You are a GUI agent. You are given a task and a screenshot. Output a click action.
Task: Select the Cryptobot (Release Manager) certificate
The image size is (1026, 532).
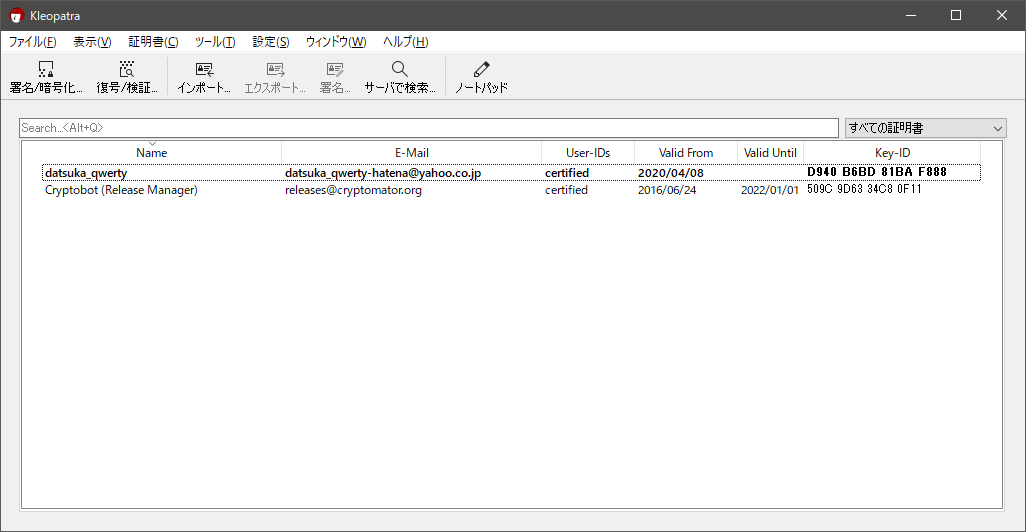pos(121,190)
